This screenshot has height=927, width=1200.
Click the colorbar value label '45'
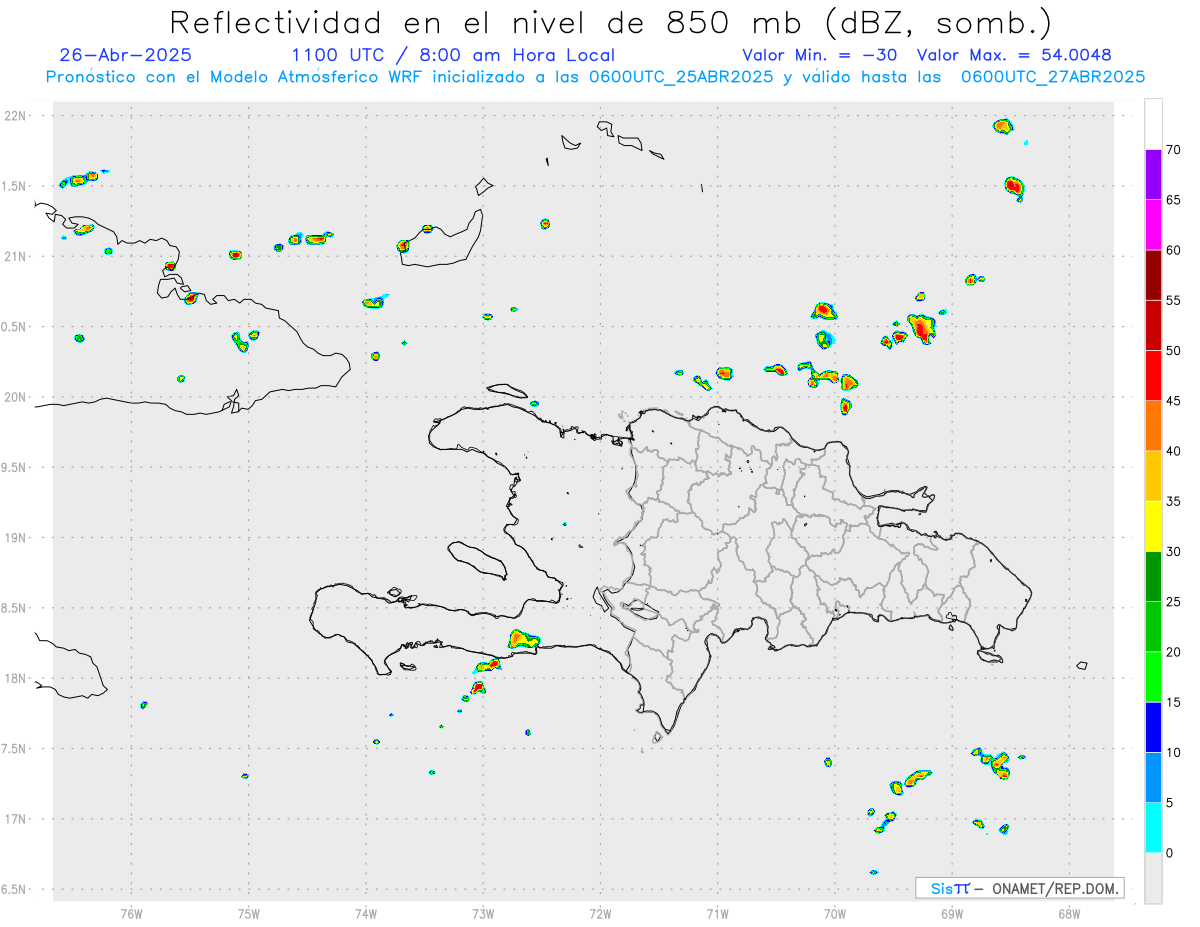pos(1173,401)
